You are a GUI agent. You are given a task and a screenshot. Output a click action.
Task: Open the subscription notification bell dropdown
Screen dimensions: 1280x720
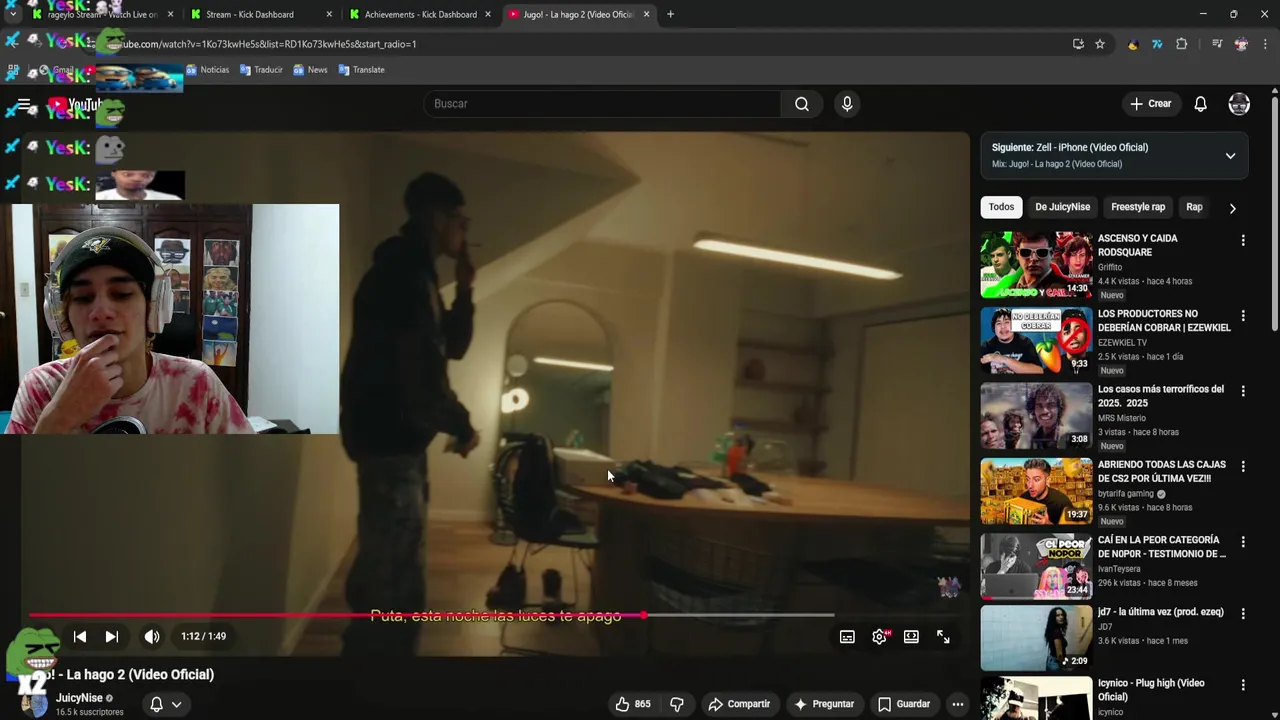pyautogui.click(x=165, y=704)
